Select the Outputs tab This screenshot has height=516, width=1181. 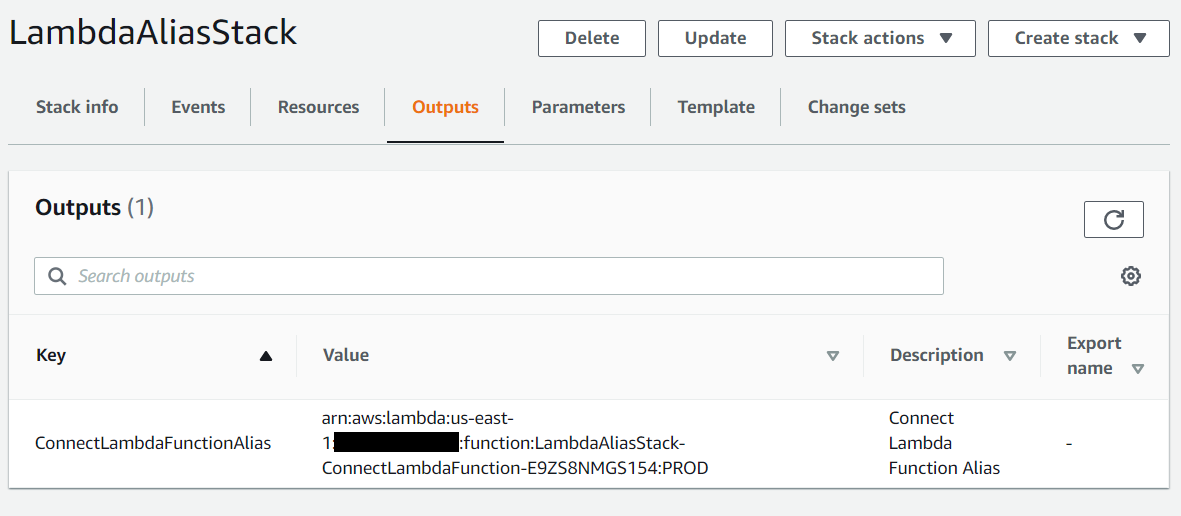pos(445,107)
